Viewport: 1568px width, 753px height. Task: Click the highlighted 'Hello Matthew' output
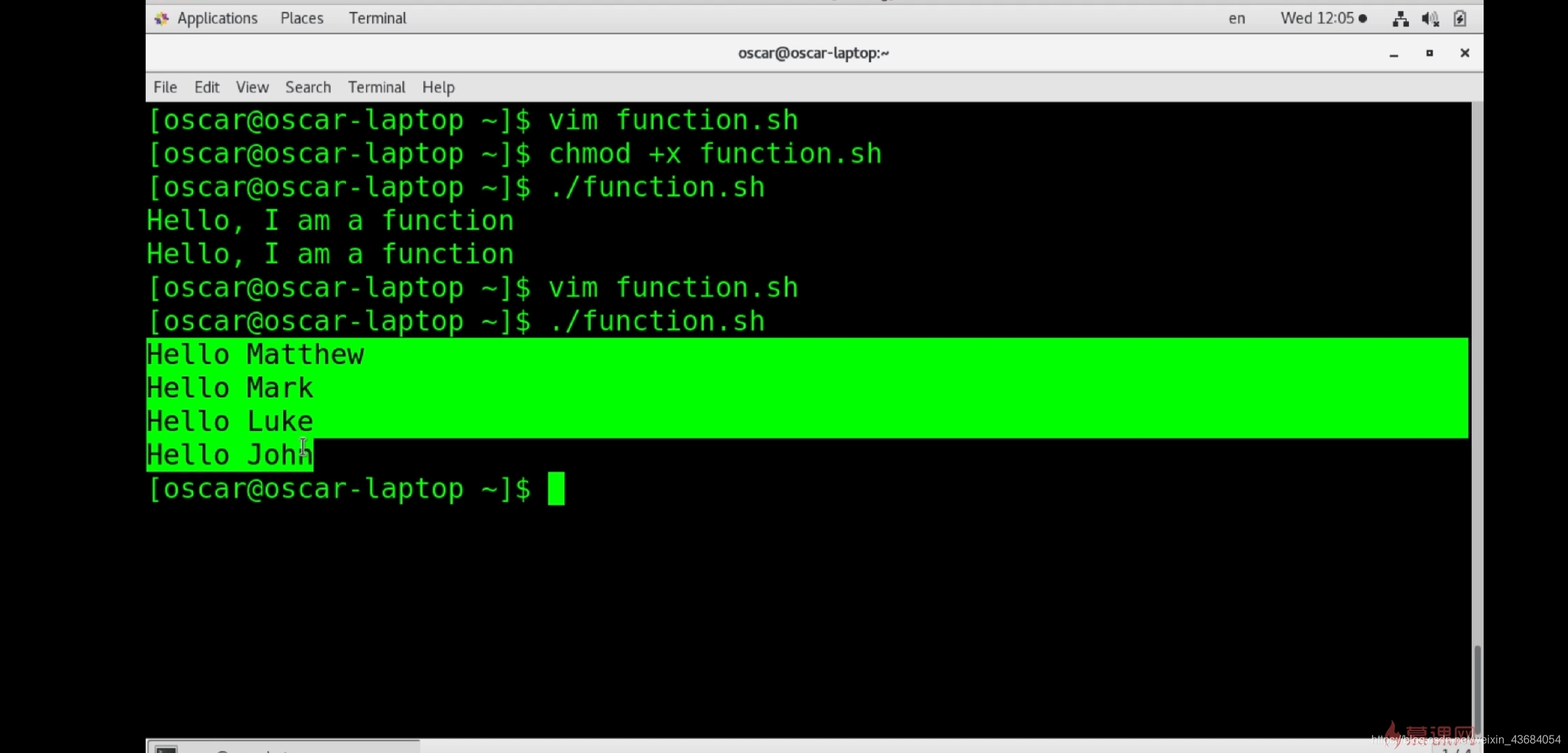[x=255, y=355]
